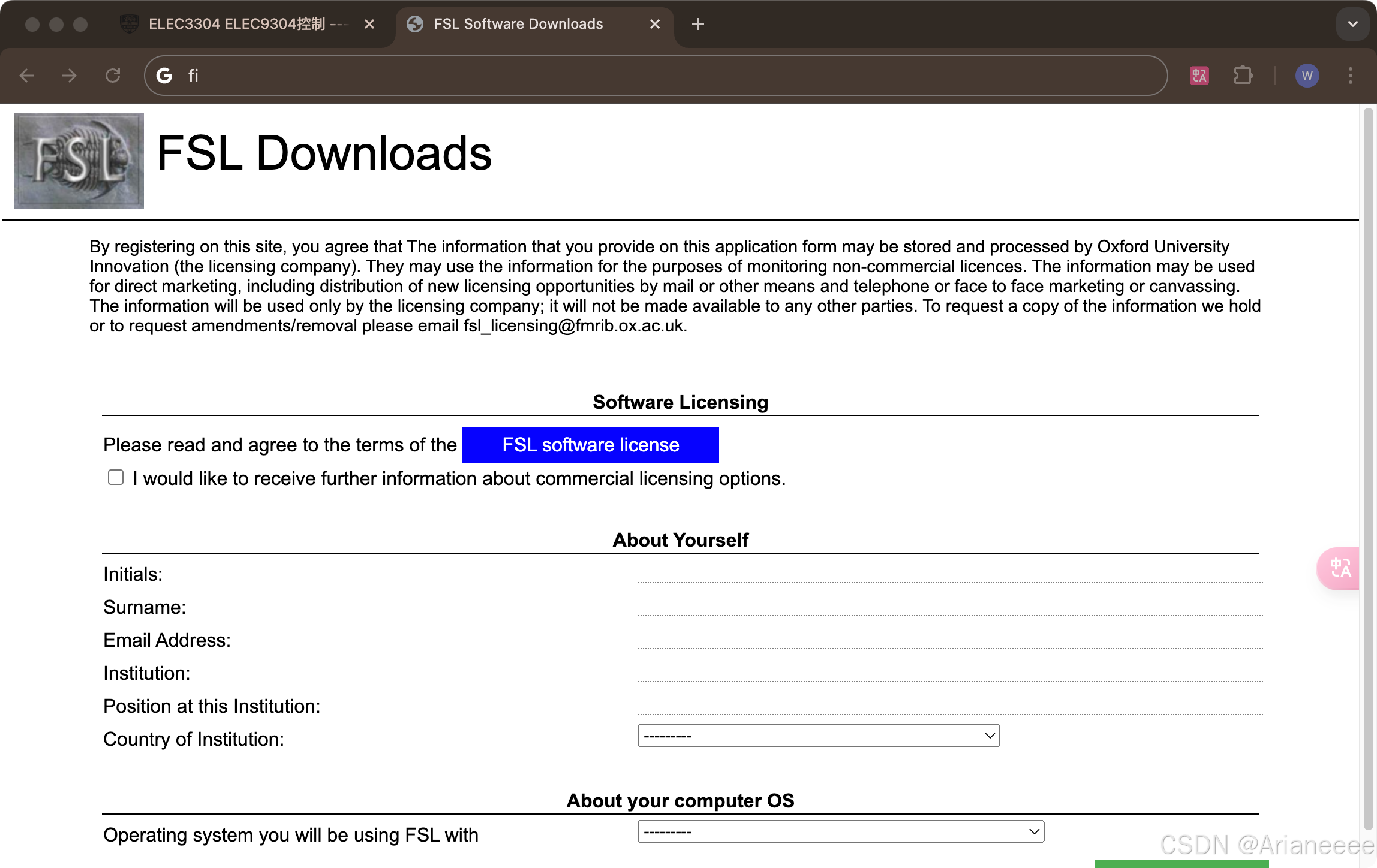Open the W profile avatar
Image resolution: width=1377 pixels, height=868 pixels.
[1307, 76]
